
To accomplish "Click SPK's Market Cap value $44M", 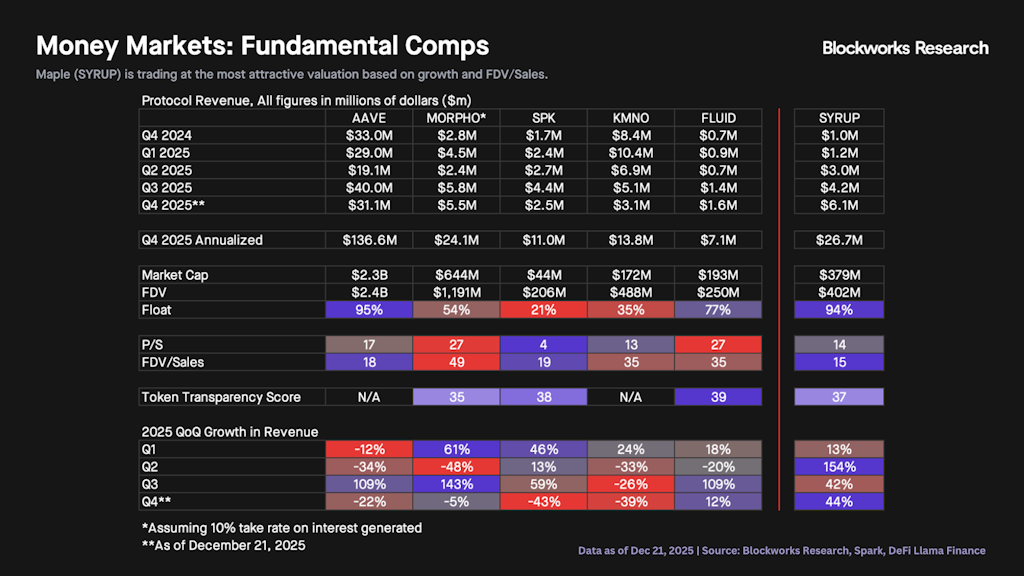I will 543,275.
